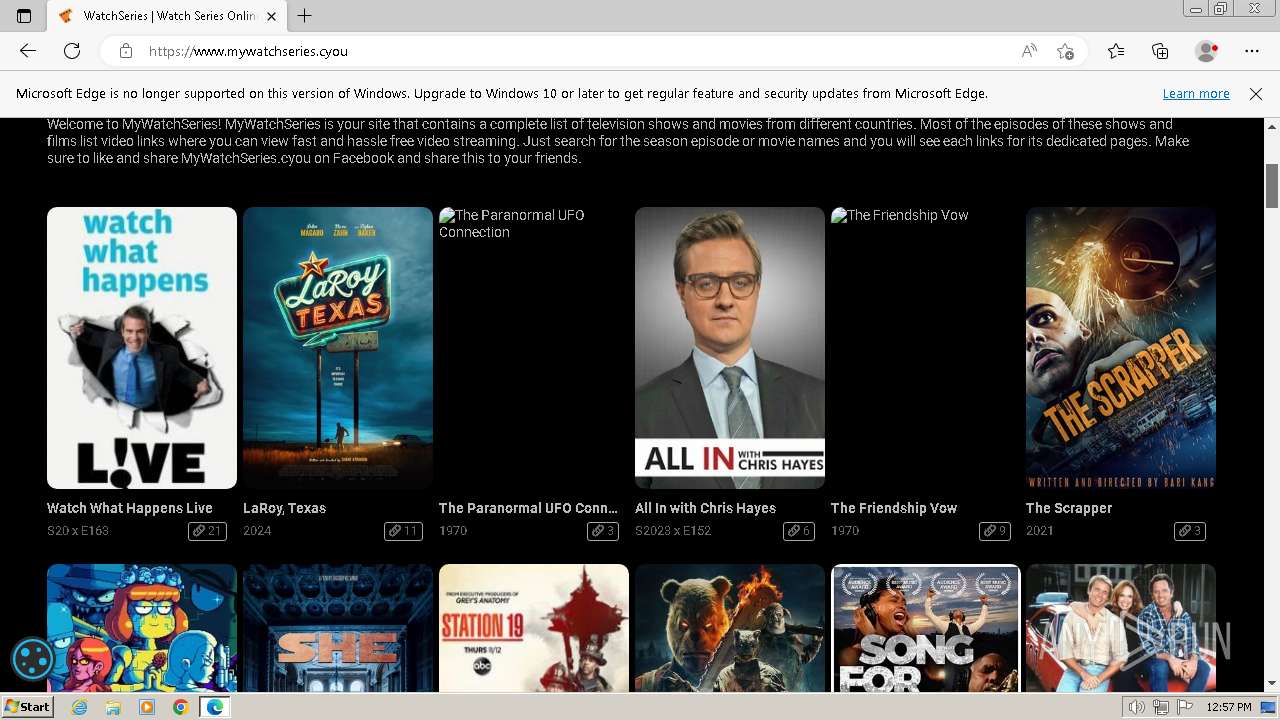The height and width of the screenshot is (720, 1280).
Task: Open the media player taskbar icon
Action: click(147, 707)
